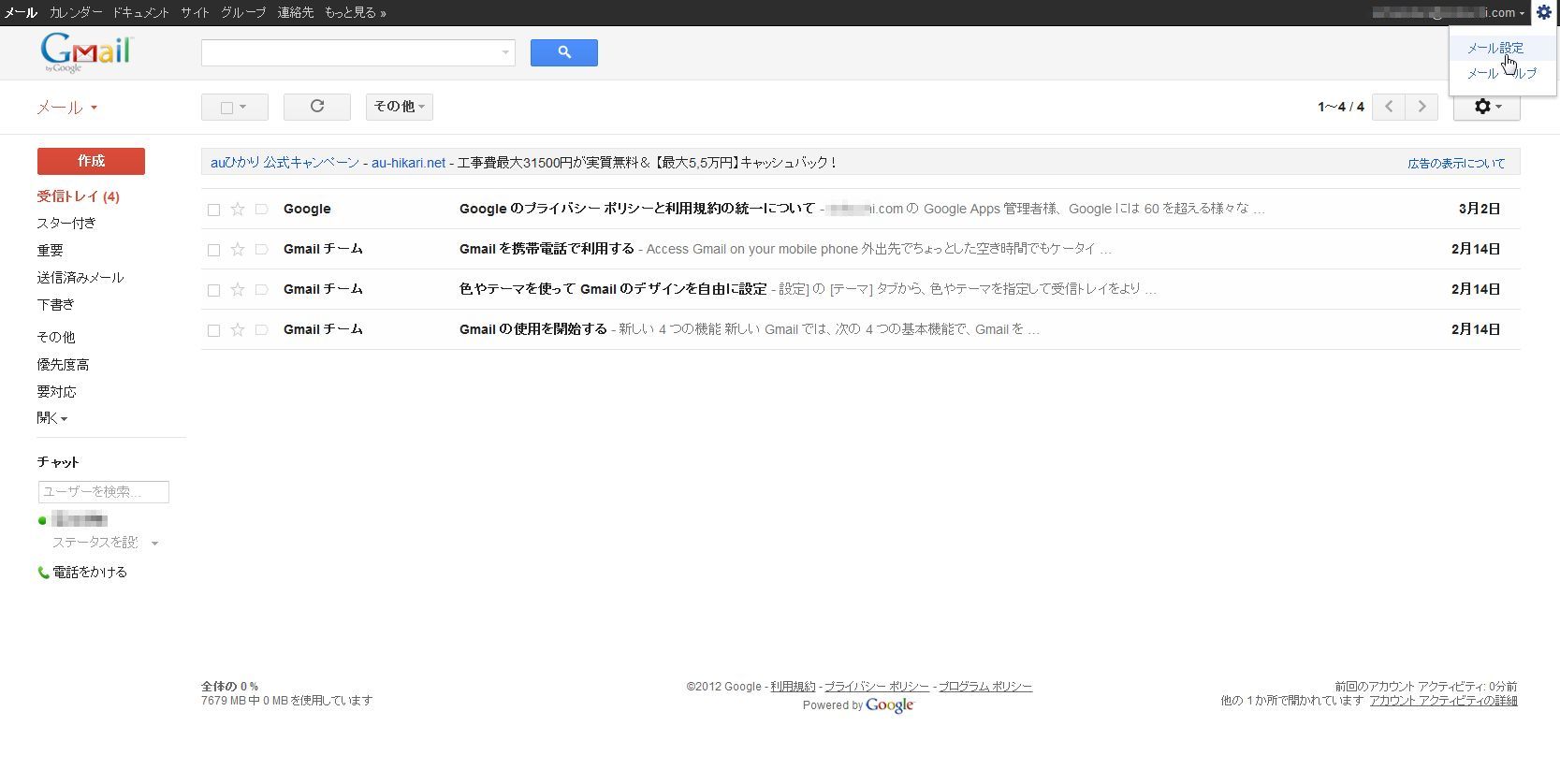Mark '色やテーマを使って' email as important

(262, 290)
